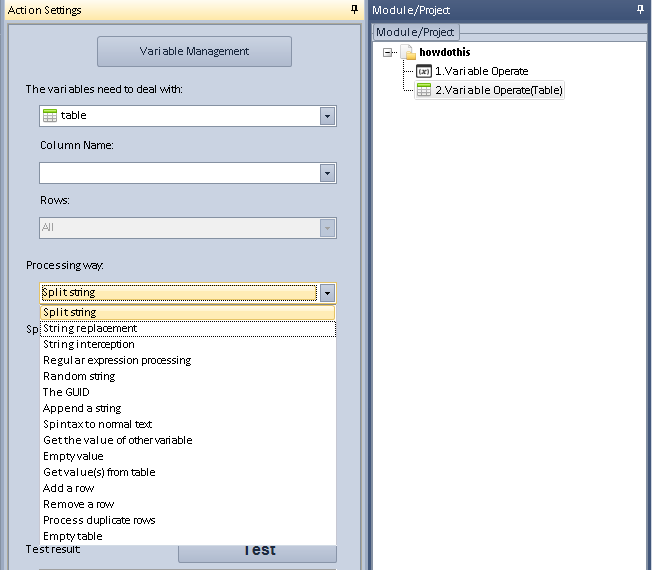Click the howdothis project folder icon

pyautogui.click(x=408, y=52)
